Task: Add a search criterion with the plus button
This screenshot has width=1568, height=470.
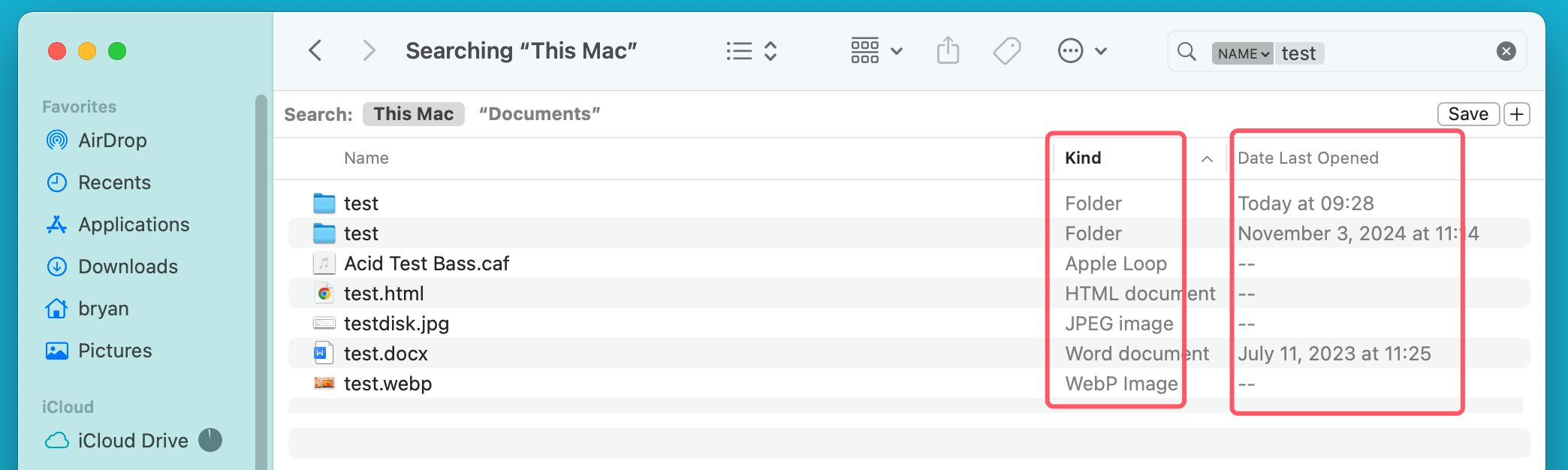Action: pos(1517,113)
